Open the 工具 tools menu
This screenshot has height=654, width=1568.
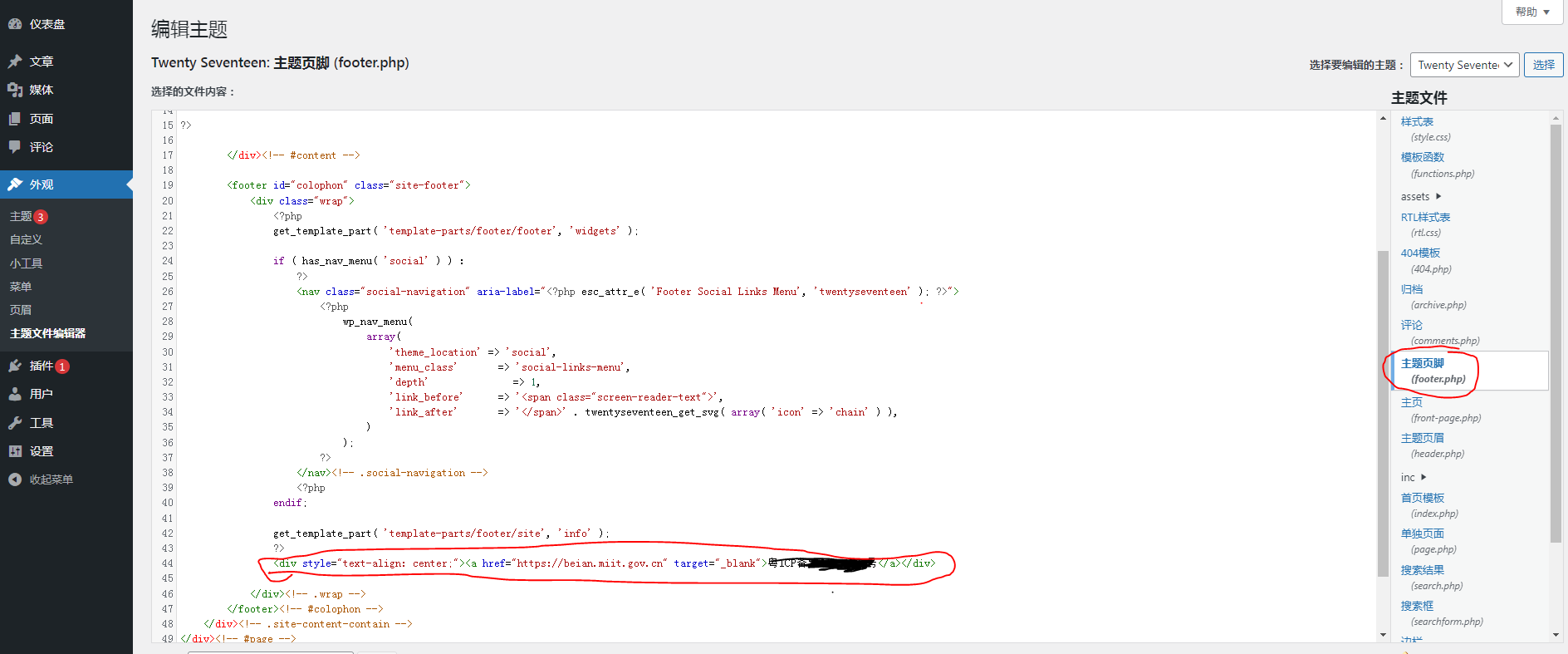pyautogui.click(x=66, y=423)
